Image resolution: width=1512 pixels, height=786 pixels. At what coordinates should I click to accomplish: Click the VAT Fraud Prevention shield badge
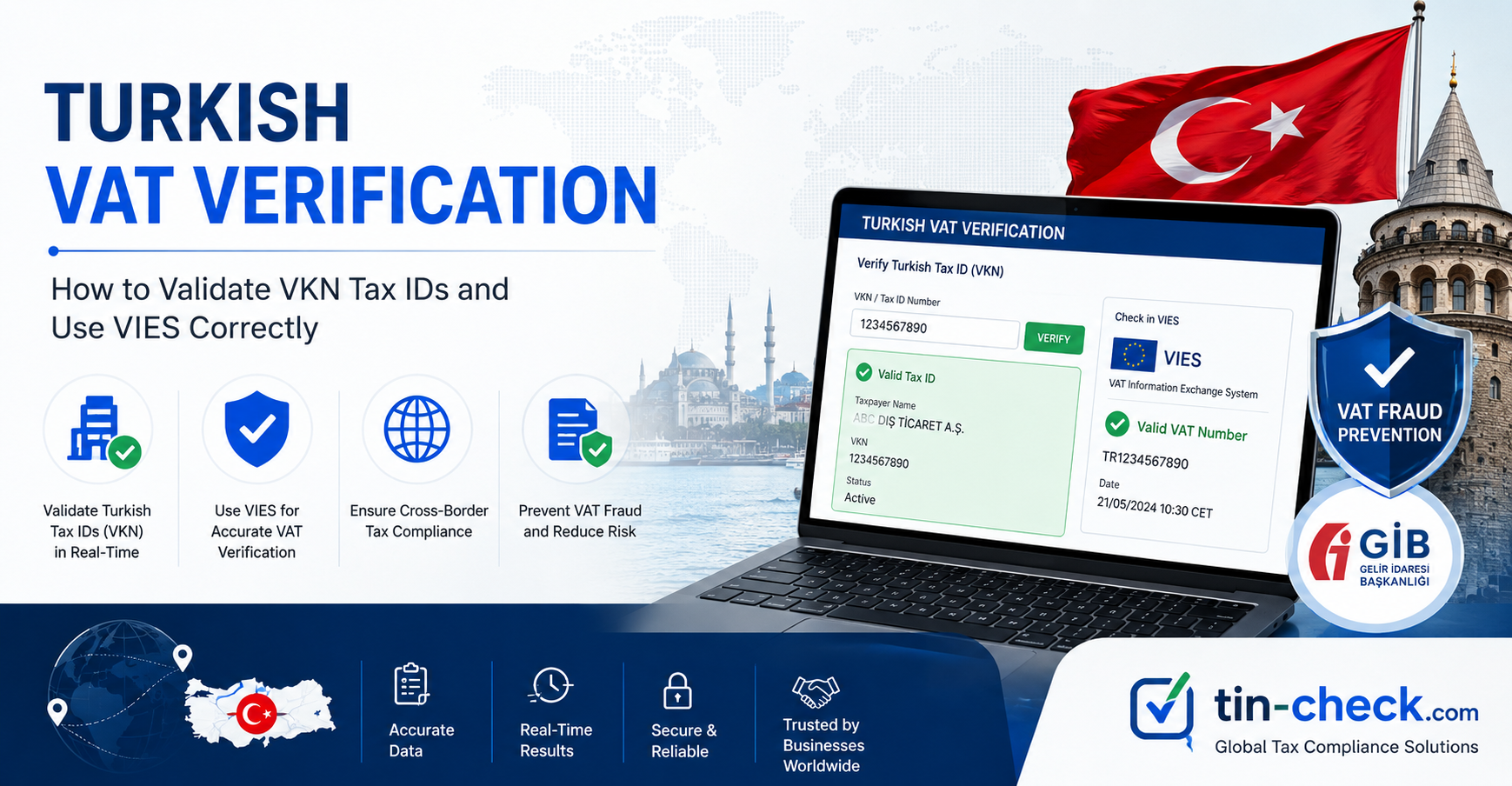1389,400
